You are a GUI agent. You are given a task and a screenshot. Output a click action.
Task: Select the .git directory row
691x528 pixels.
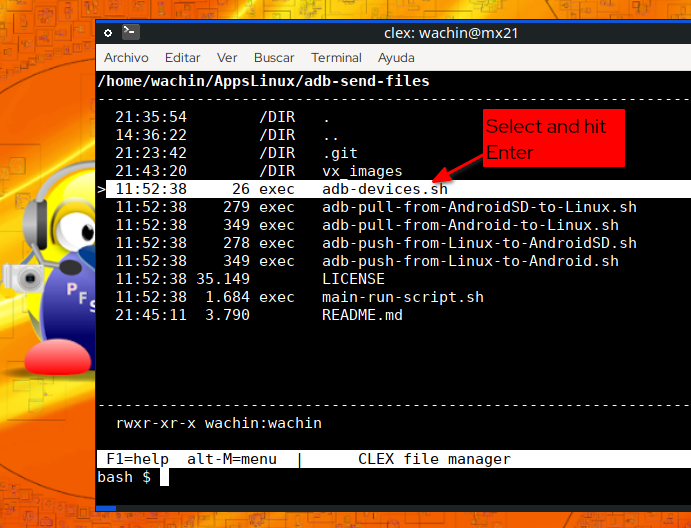[x=394, y=153]
